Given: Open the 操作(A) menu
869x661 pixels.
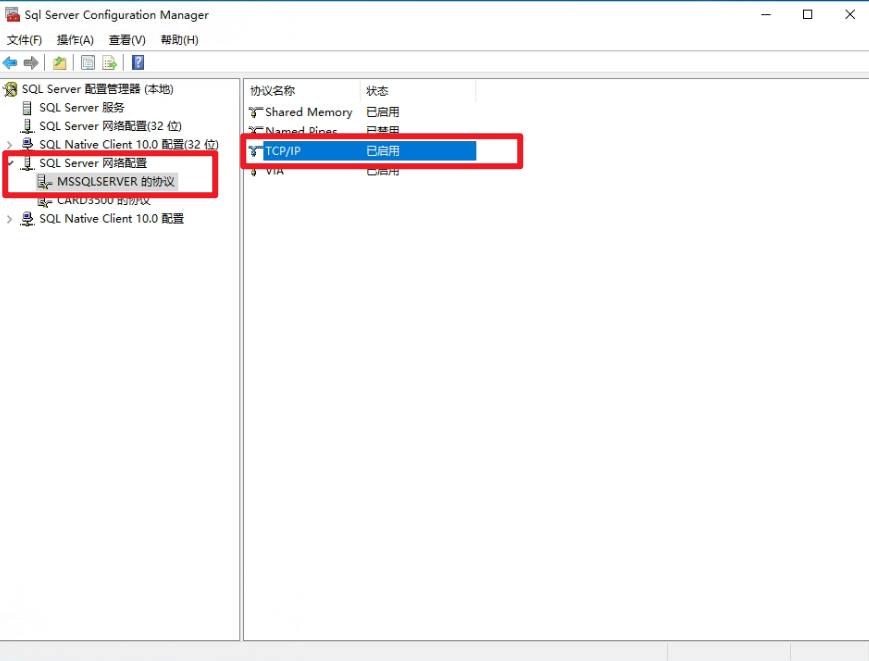Looking at the screenshot, I should tap(75, 40).
